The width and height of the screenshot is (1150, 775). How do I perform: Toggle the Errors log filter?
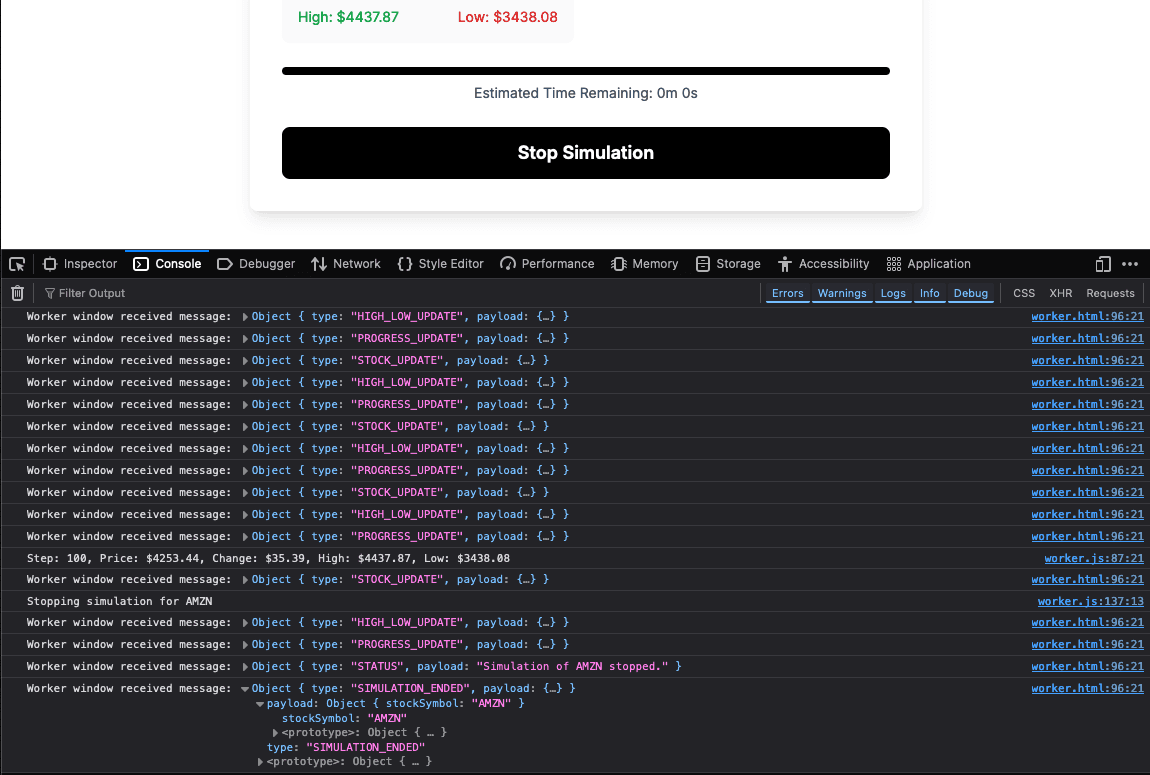click(787, 293)
